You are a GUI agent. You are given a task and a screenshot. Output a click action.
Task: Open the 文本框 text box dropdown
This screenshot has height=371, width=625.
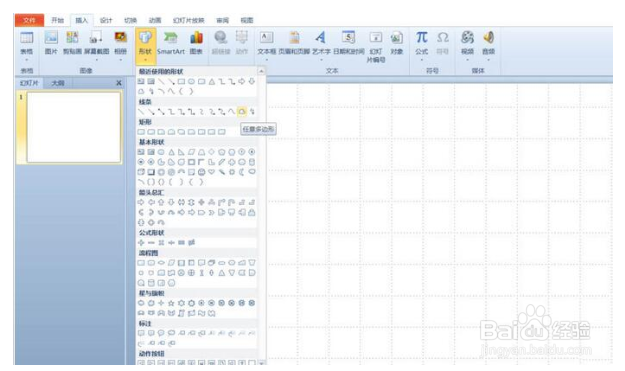coord(267,46)
